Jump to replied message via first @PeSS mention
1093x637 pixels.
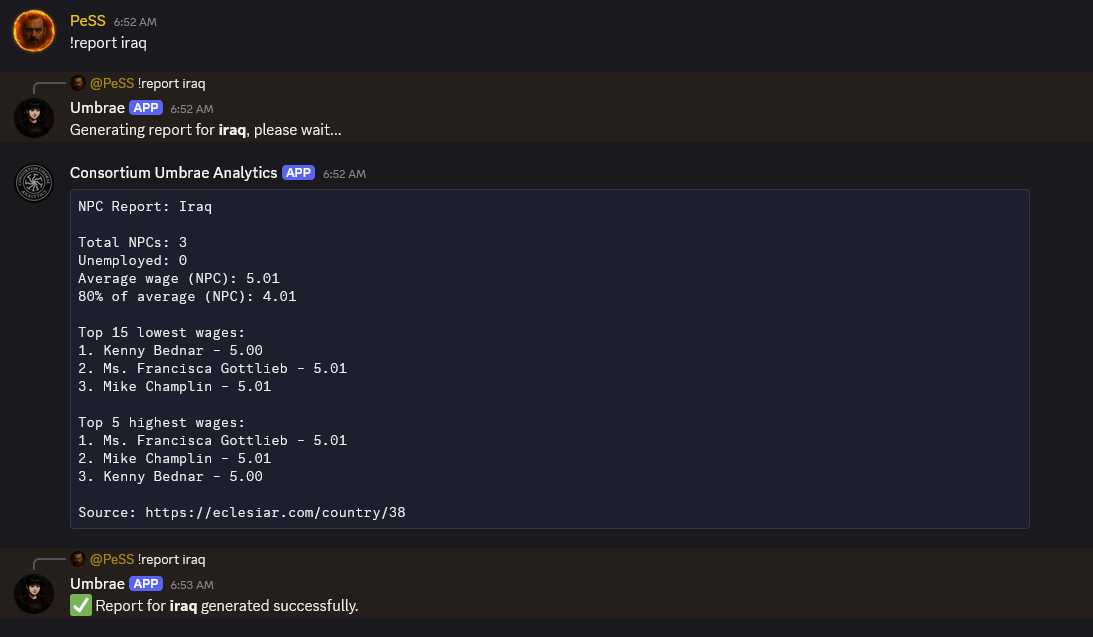(112, 84)
